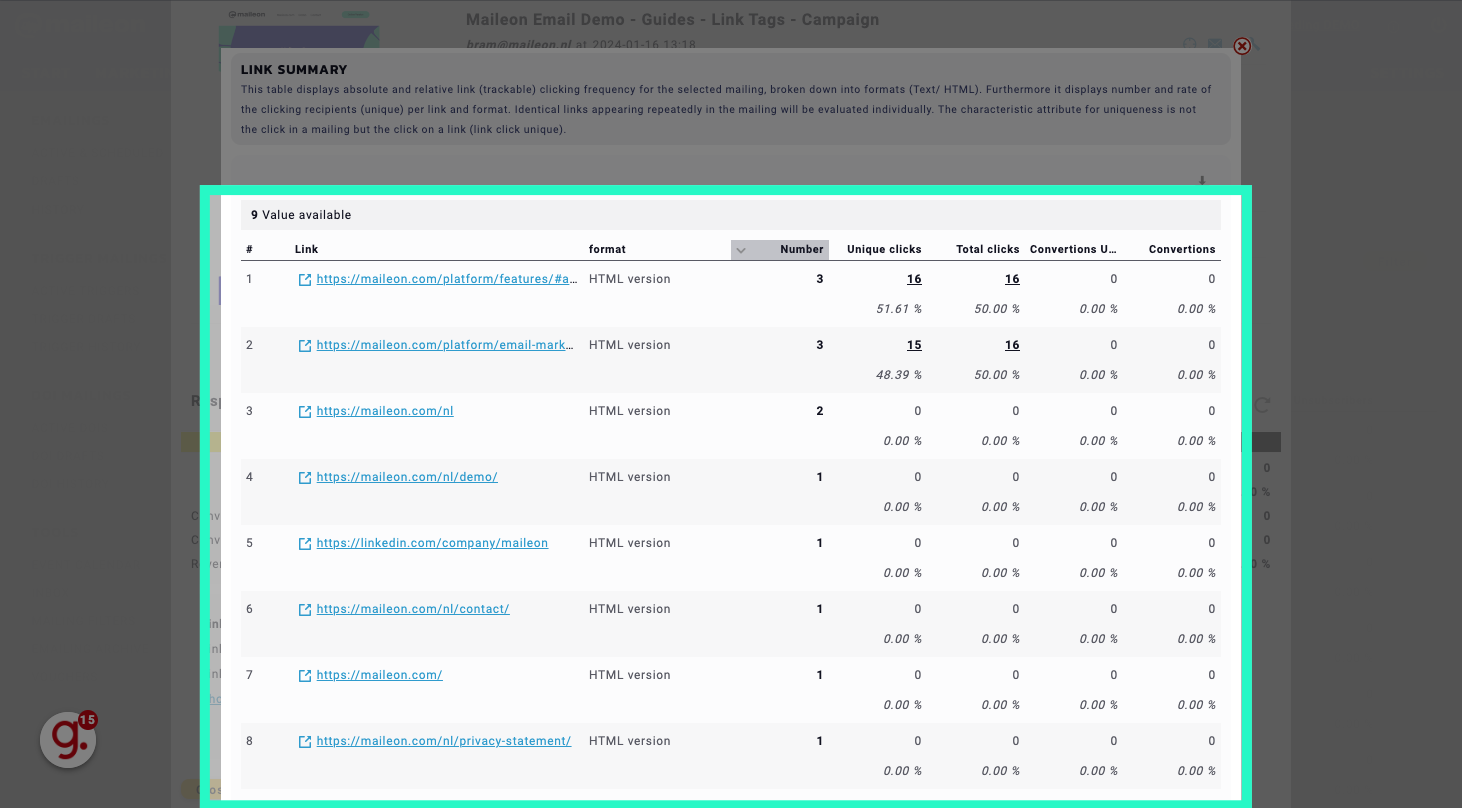Click the truncated Convertions U... column header
The image size is (1462, 808).
1073,249
